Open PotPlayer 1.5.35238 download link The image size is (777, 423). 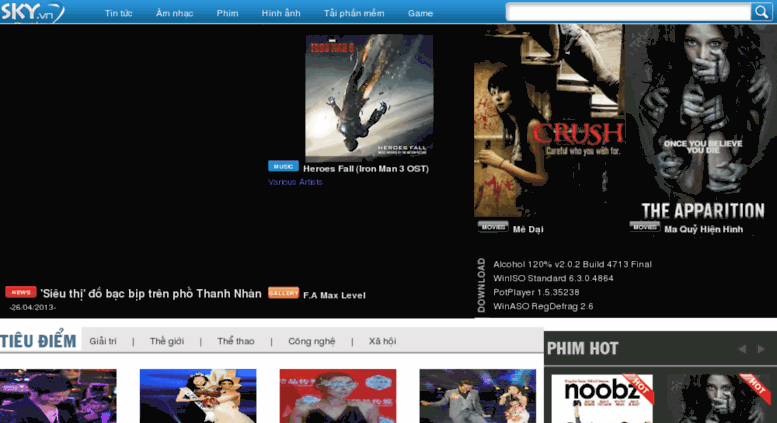point(536,292)
